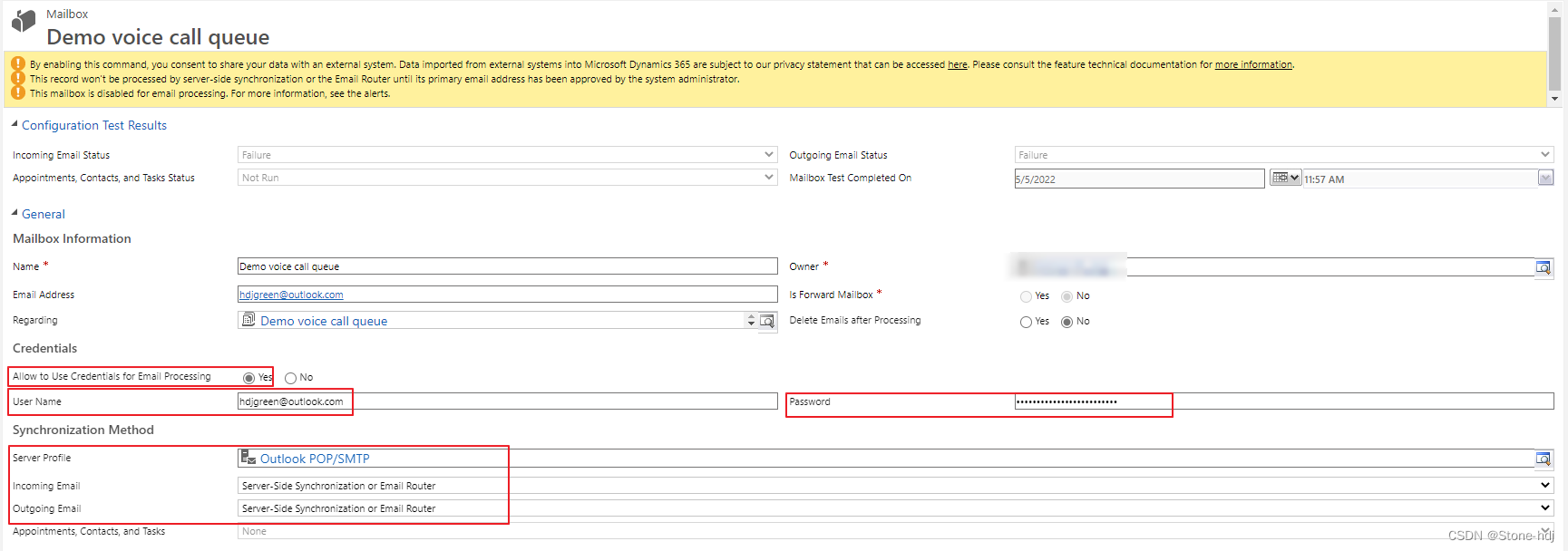Open the 'more information' documentation link
The width and height of the screenshot is (1568, 551).
(1253, 64)
